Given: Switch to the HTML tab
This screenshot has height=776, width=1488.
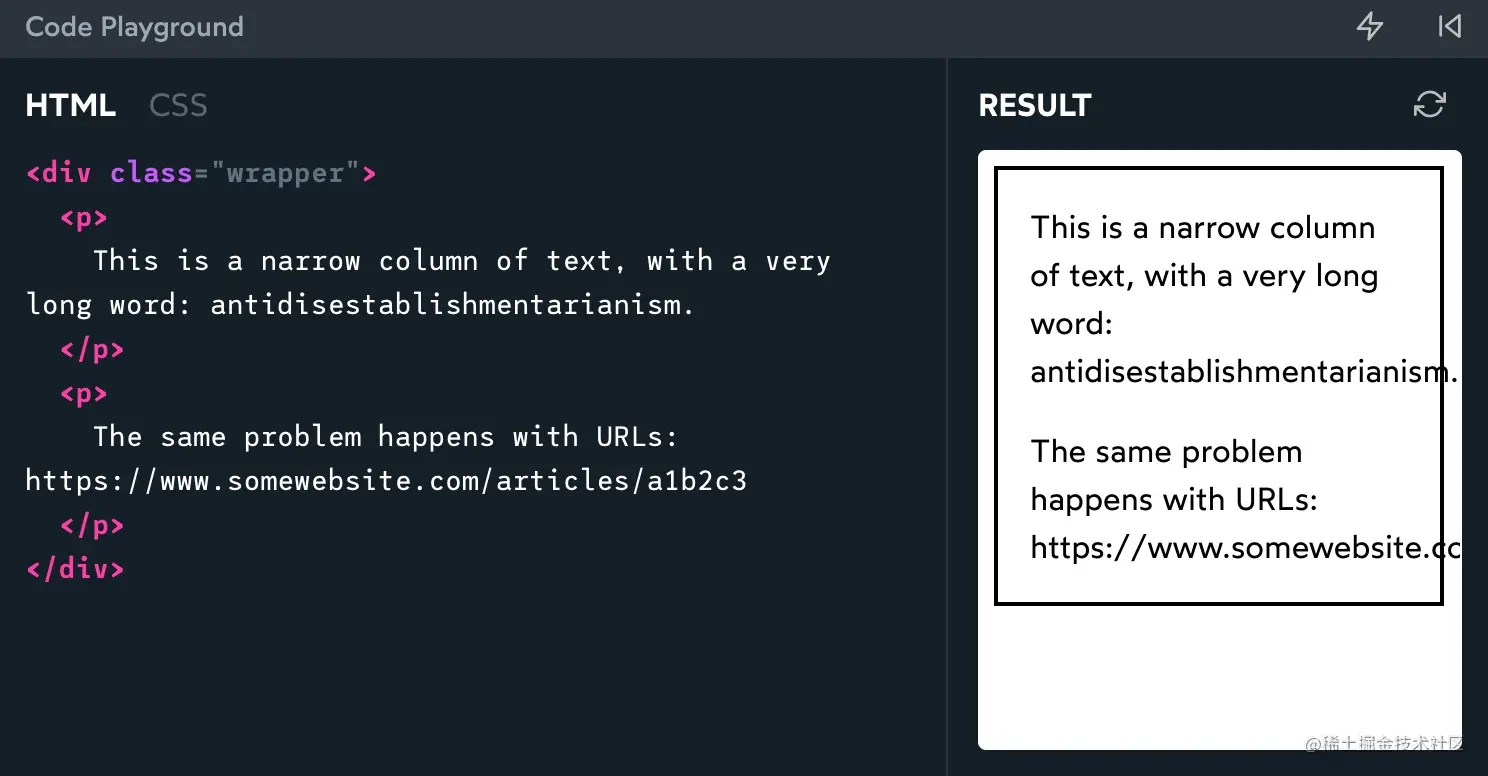Looking at the screenshot, I should [x=70, y=105].
